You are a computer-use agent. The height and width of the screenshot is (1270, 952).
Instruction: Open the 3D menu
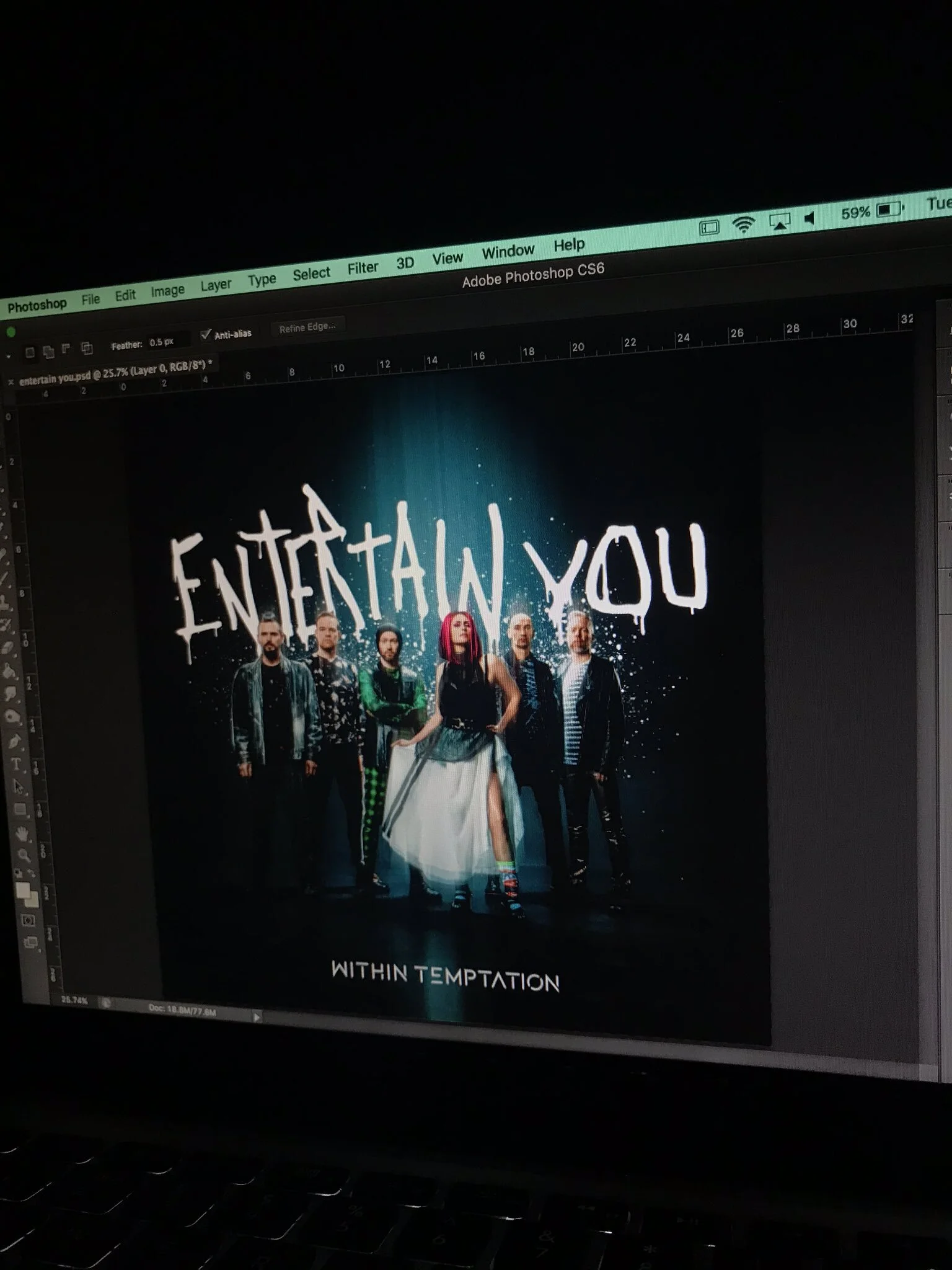click(x=405, y=263)
